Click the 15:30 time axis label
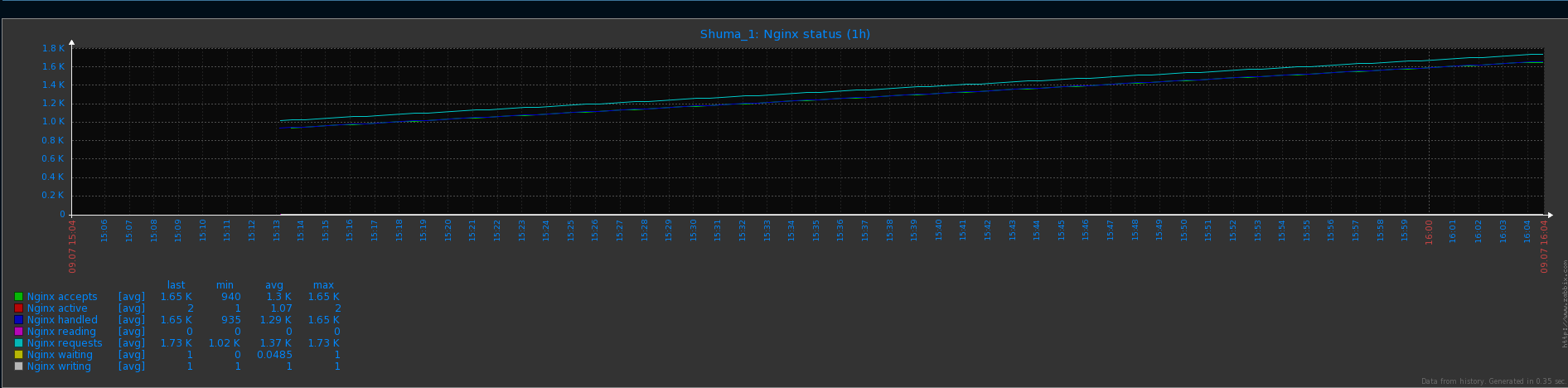 pyautogui.click(x=694, y=230)
